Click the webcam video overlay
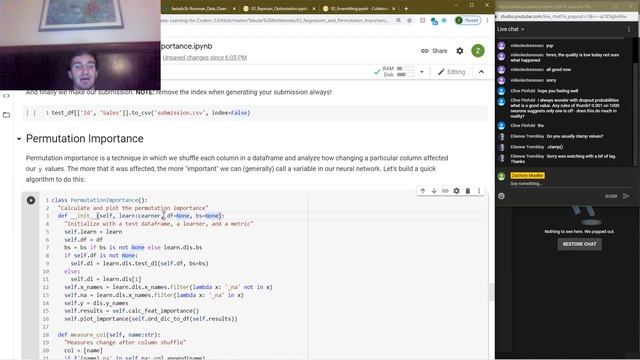The image size is (640, 360). pos(80,45)
